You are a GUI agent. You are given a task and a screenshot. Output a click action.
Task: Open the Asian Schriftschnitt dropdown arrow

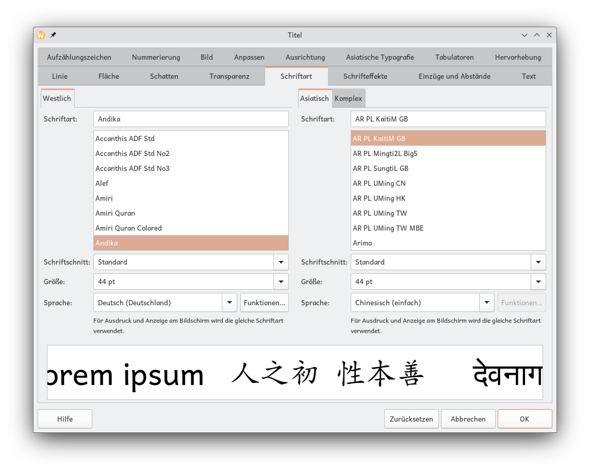[538, 262]
